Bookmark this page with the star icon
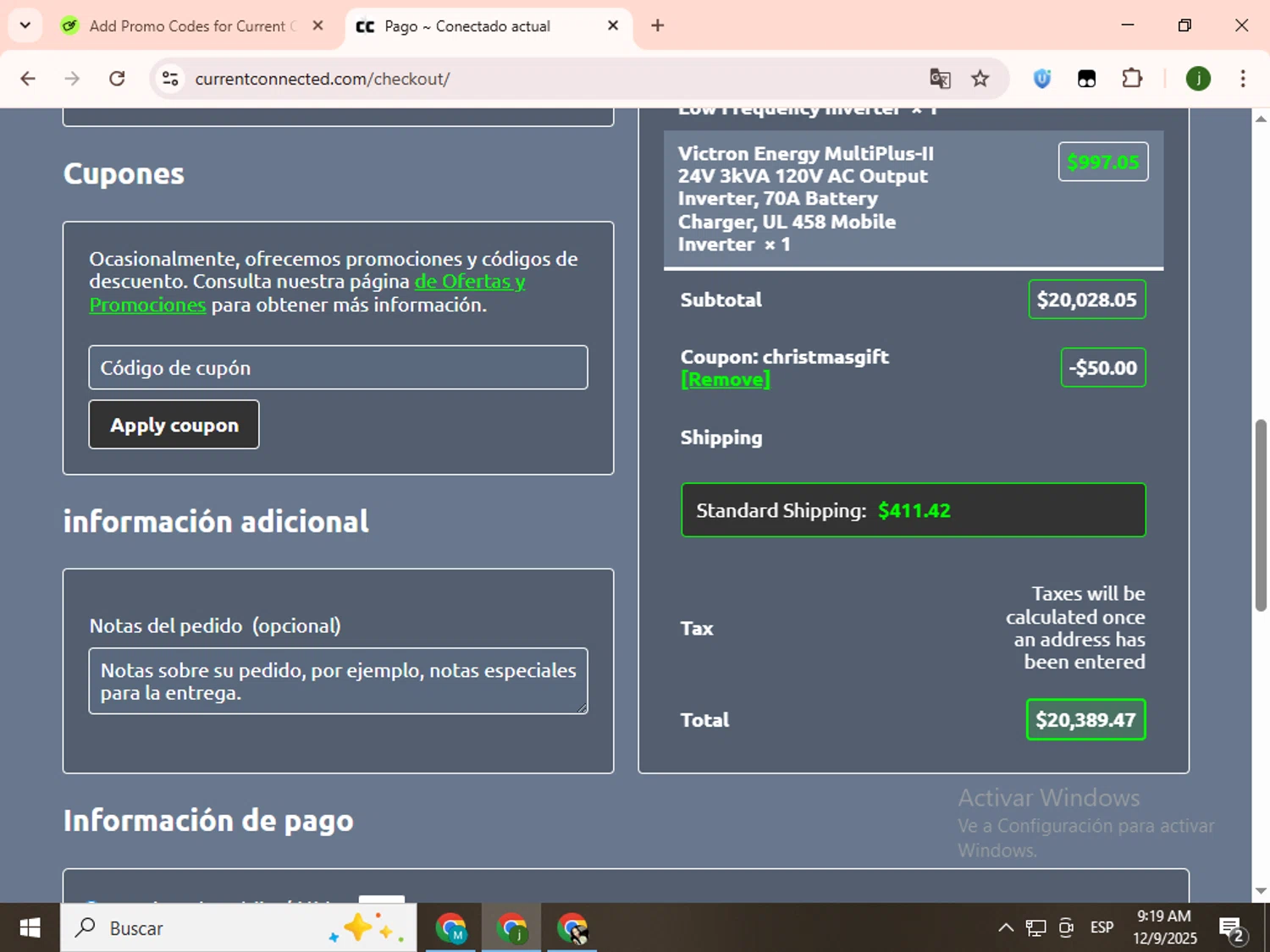Image resolution: width=1270 pixels, height=952 pixels. click(980, 79)
